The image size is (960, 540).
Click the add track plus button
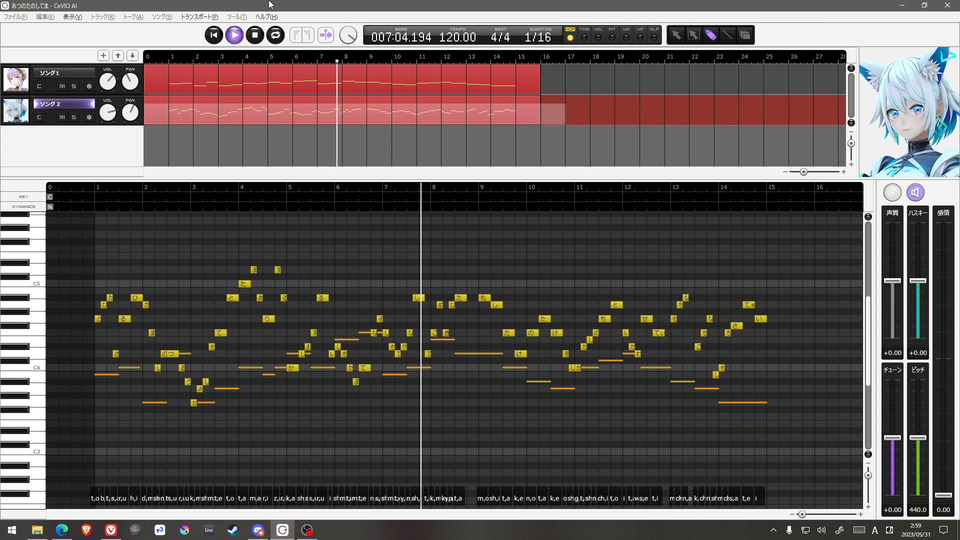103,56
